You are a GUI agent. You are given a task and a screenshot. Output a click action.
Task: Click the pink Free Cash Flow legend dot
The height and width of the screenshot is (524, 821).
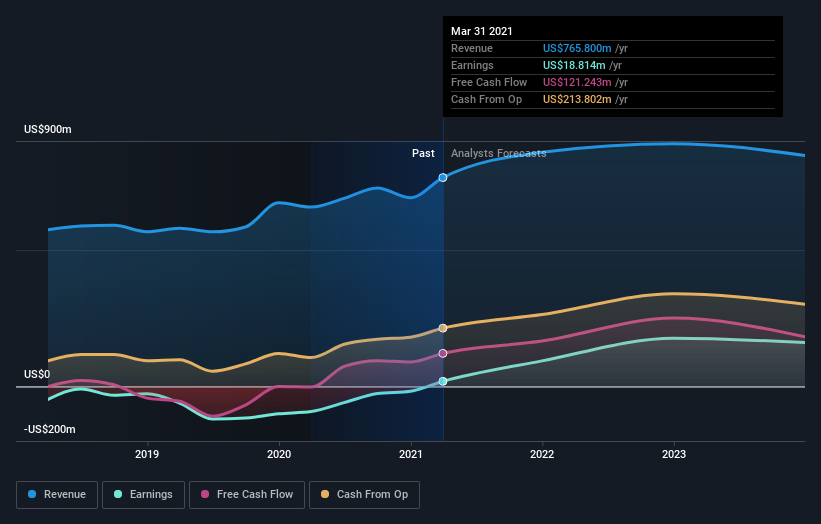coord(205,494)
